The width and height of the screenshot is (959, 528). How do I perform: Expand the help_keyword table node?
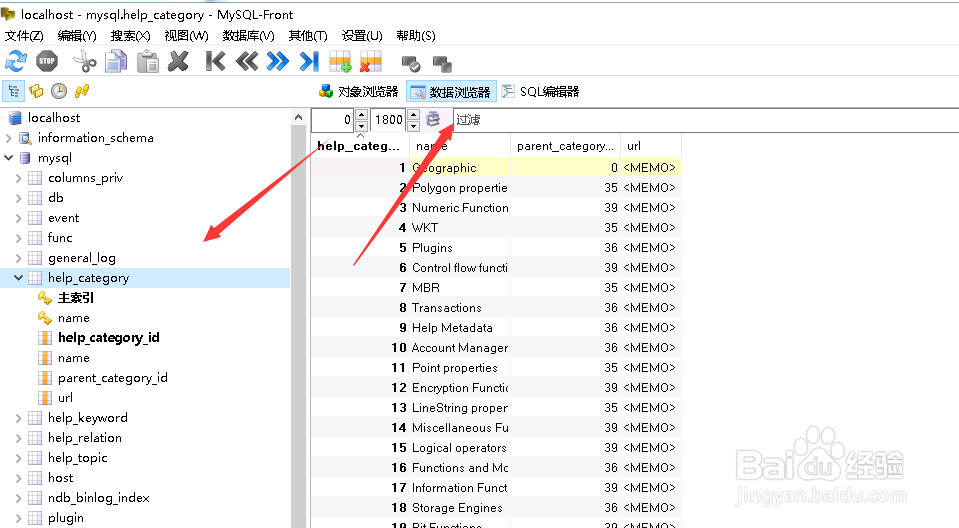(x=18, y=418)
